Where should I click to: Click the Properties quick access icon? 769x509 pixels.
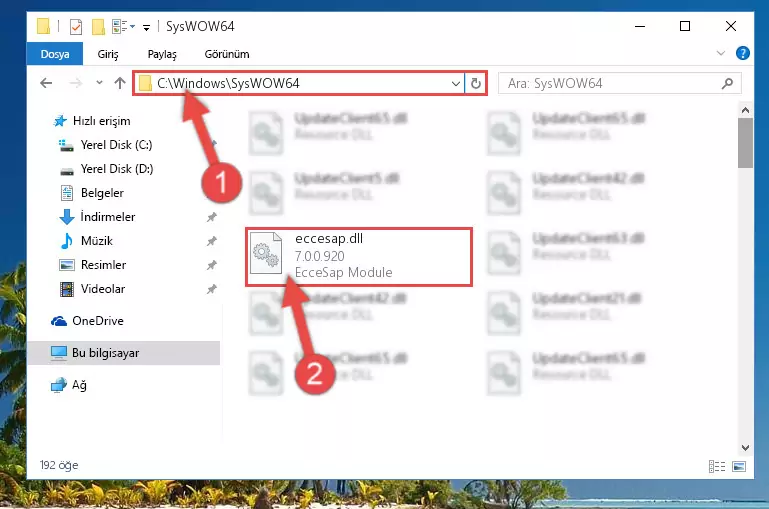pos(76,26)
